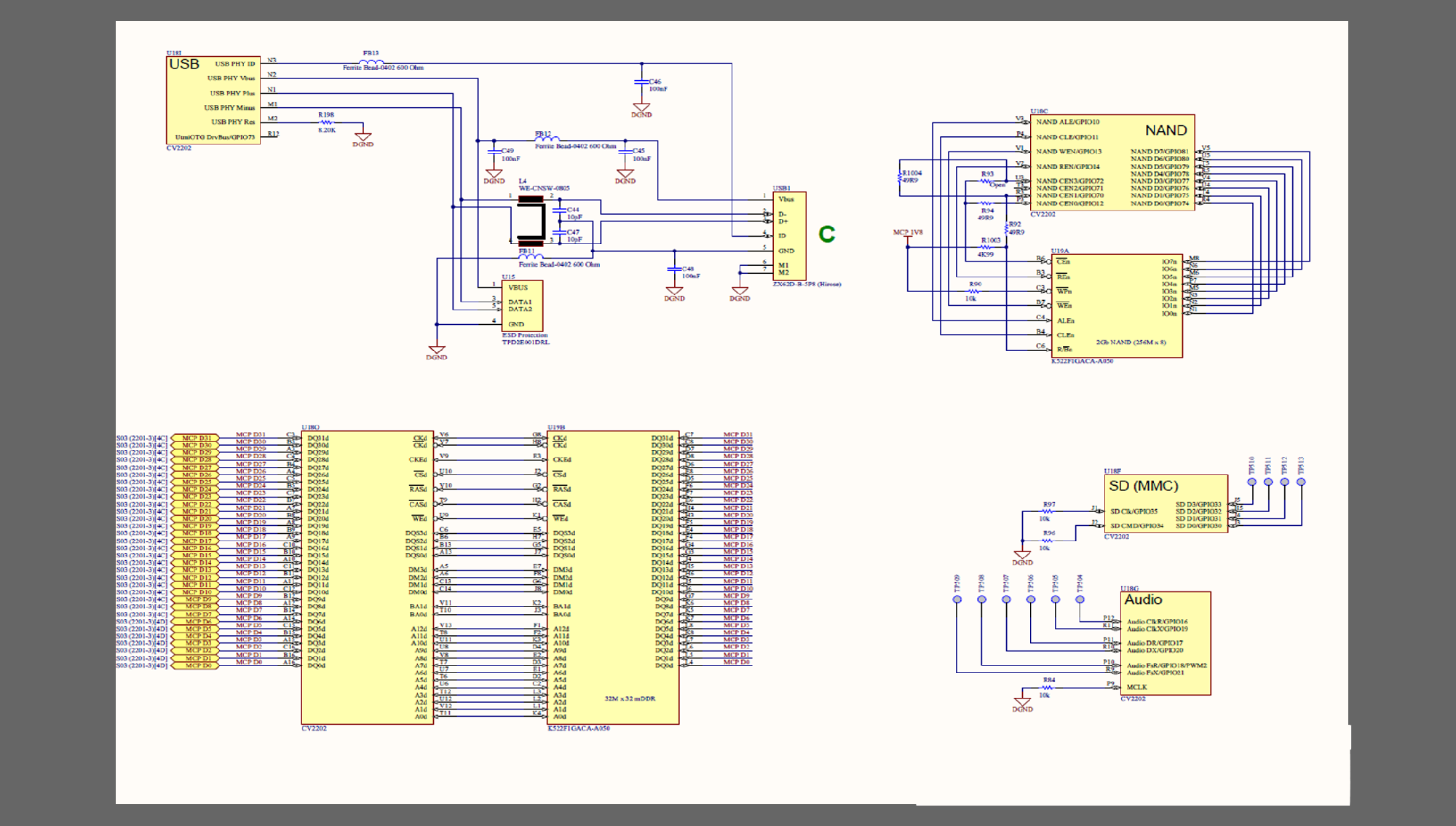The width and height of the screenshot is (1456, 826).
Task: Select the TPD2E001DRL part number text
Action: (526, 342)
